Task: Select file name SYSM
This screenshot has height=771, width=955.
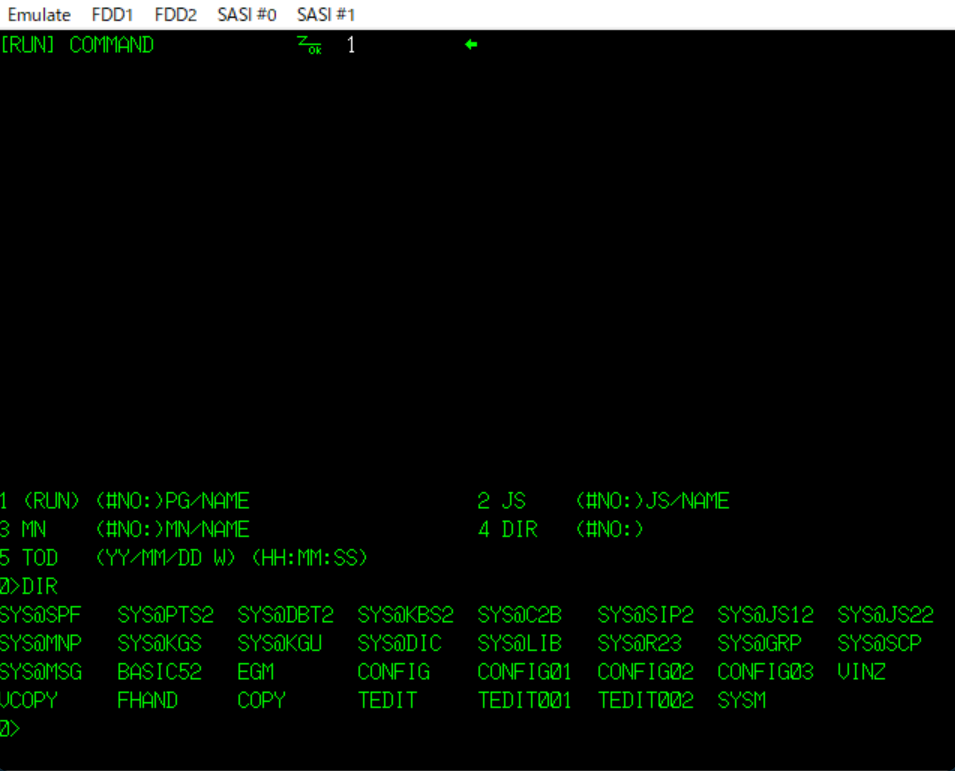Action: 742,701
